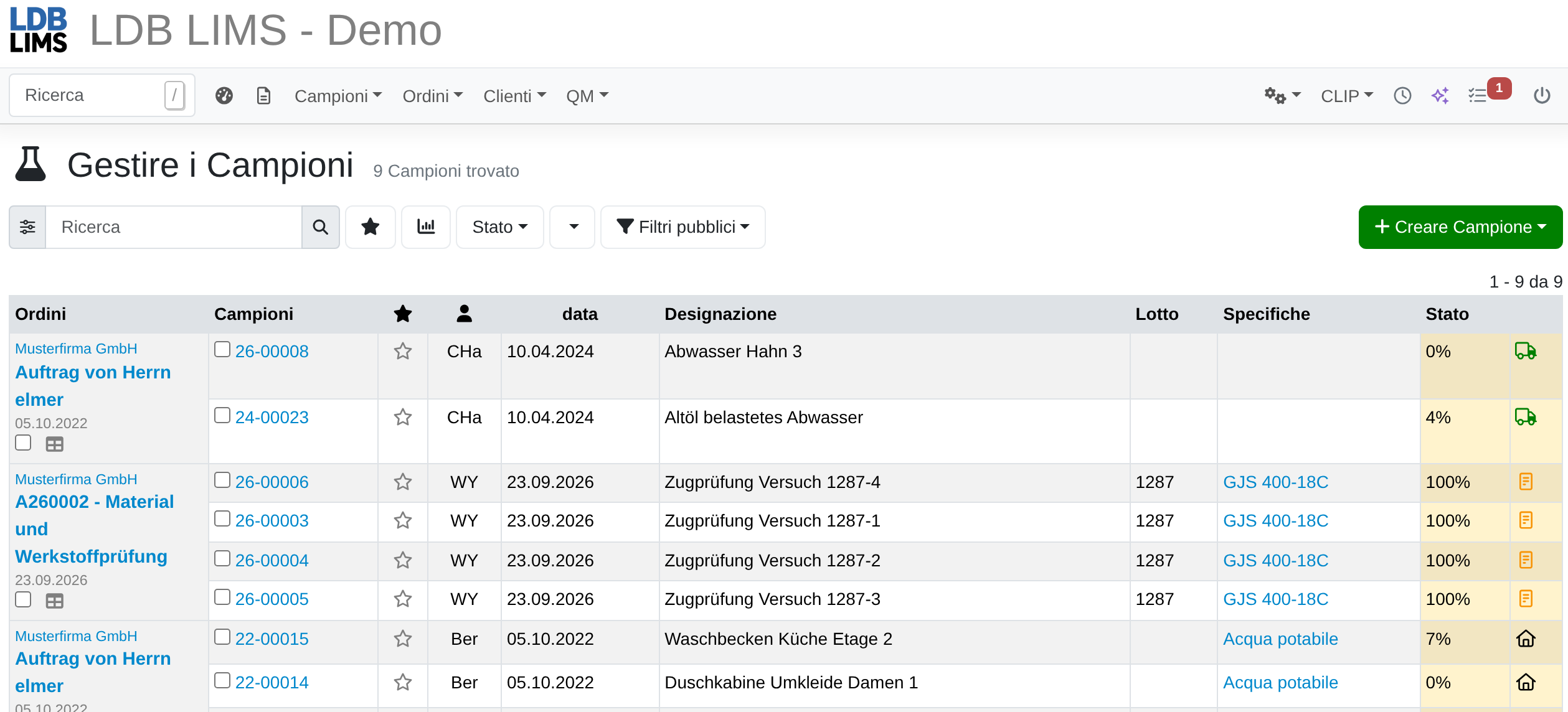Open the task list notifications icon
1568x712 pixels.
(x=1478, y=96)
